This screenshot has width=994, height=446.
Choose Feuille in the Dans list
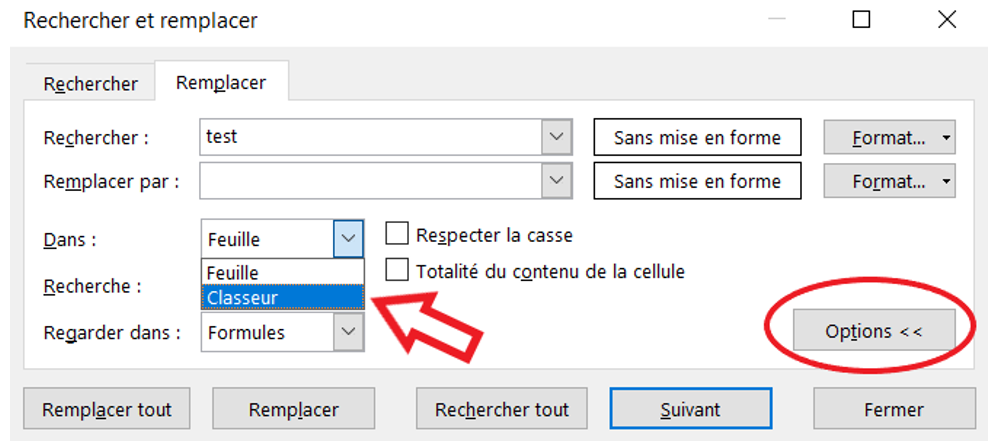click(283, 273)
